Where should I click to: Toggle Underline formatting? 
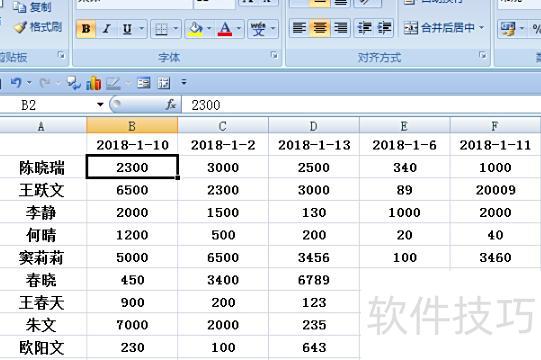127,29
